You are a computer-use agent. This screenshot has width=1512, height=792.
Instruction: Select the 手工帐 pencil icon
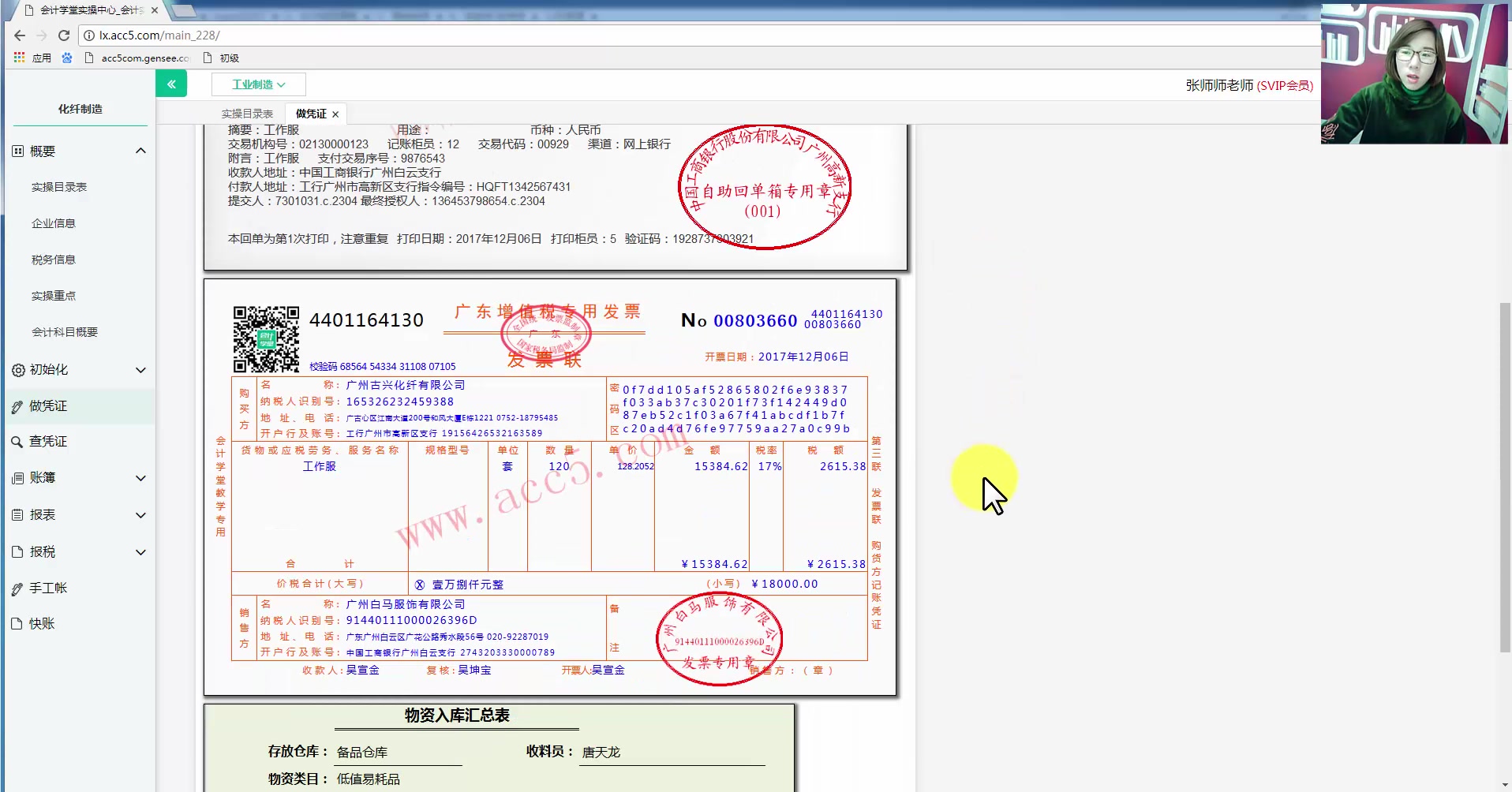(16, 588)
